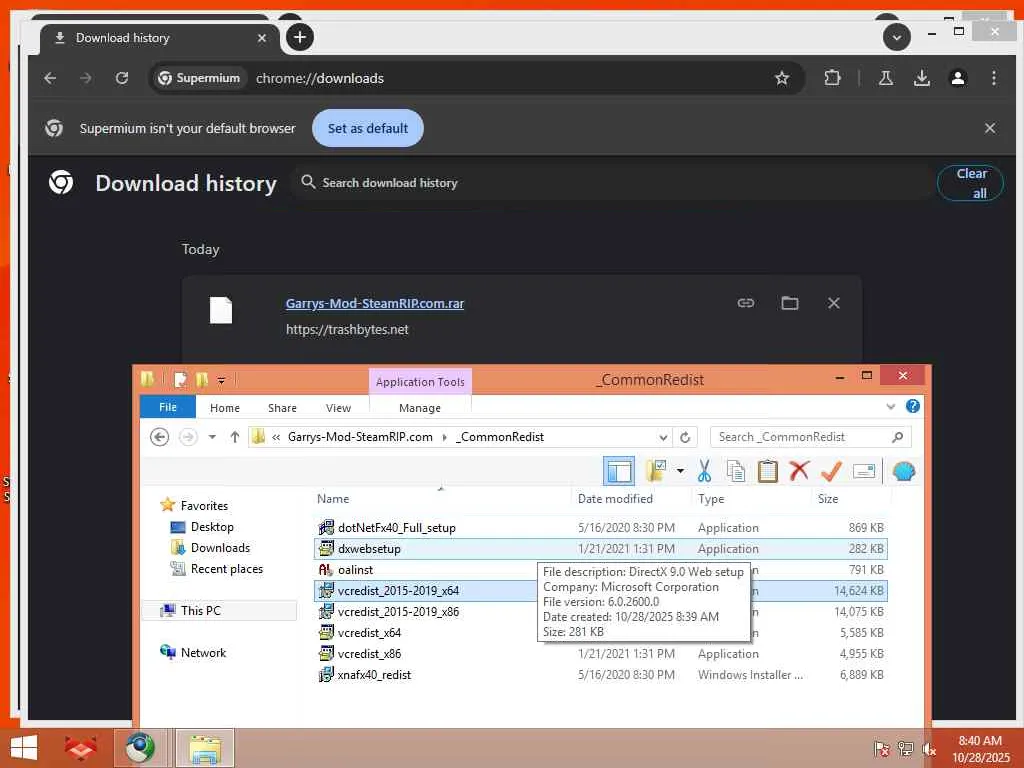Image resolution: width=1024 pixels, height=768 pixels.
Task: Click the Search _CommonRedist box
Action: [810, 437]
